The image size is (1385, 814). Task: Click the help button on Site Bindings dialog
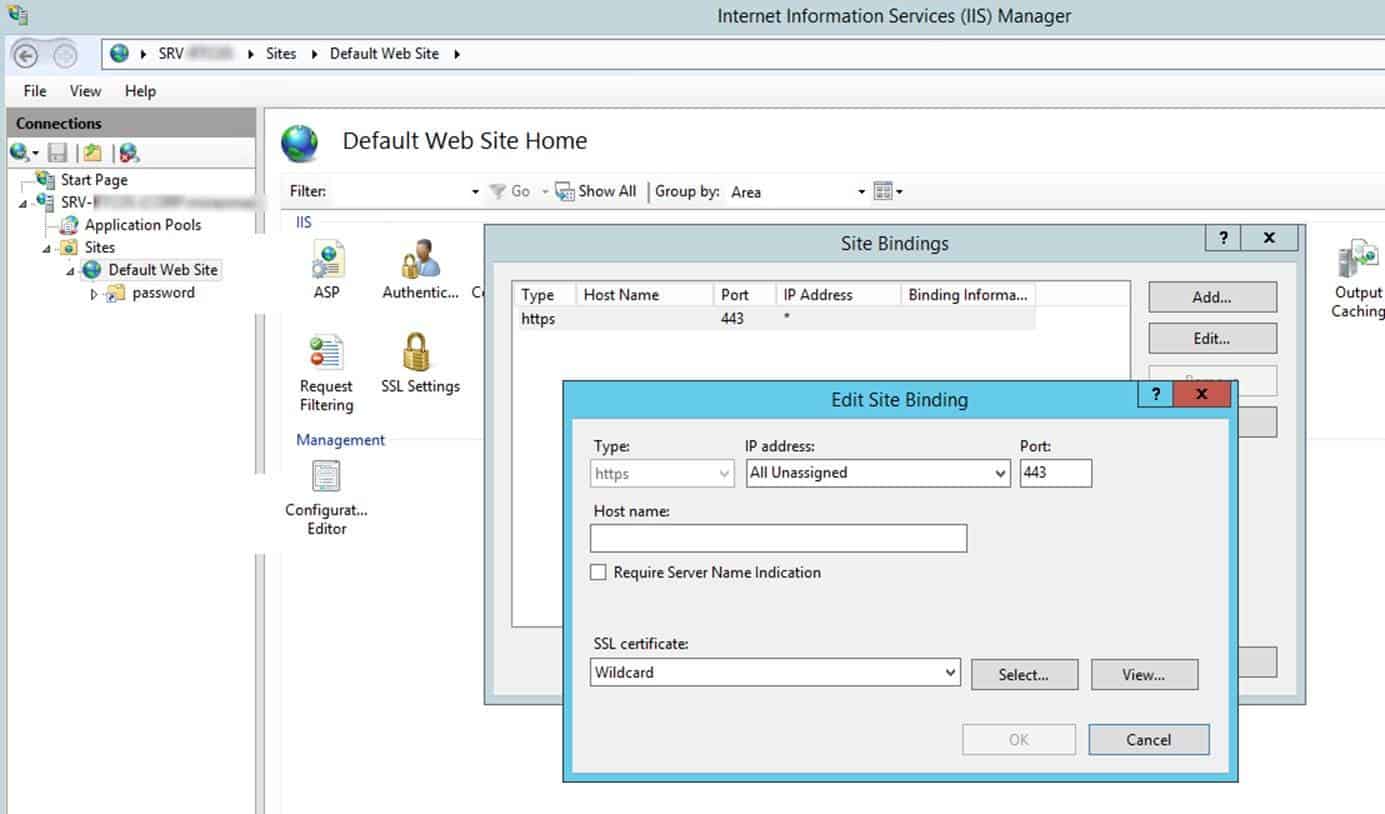1224,238
